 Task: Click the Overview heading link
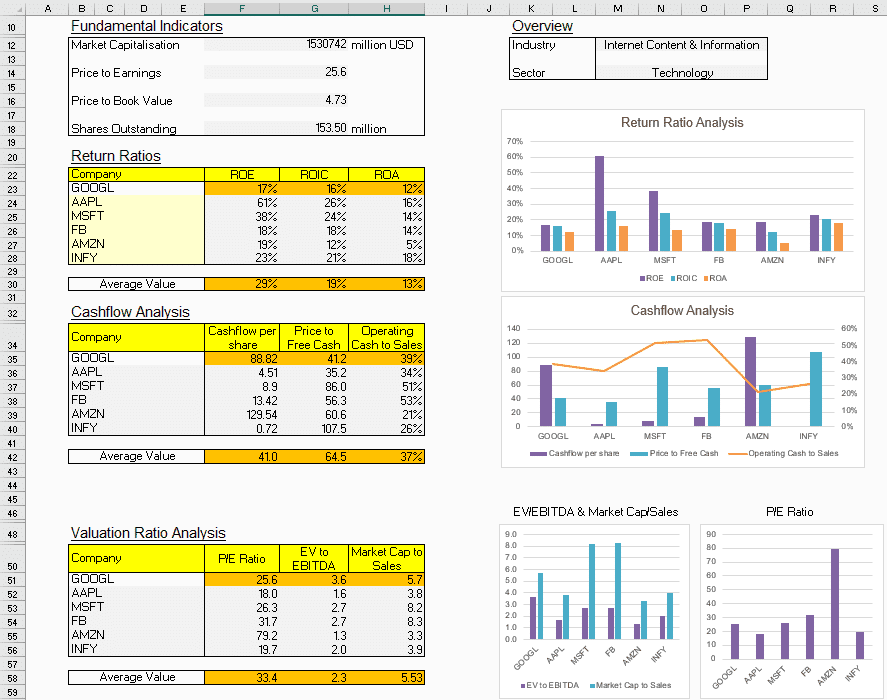pos(542,26)
